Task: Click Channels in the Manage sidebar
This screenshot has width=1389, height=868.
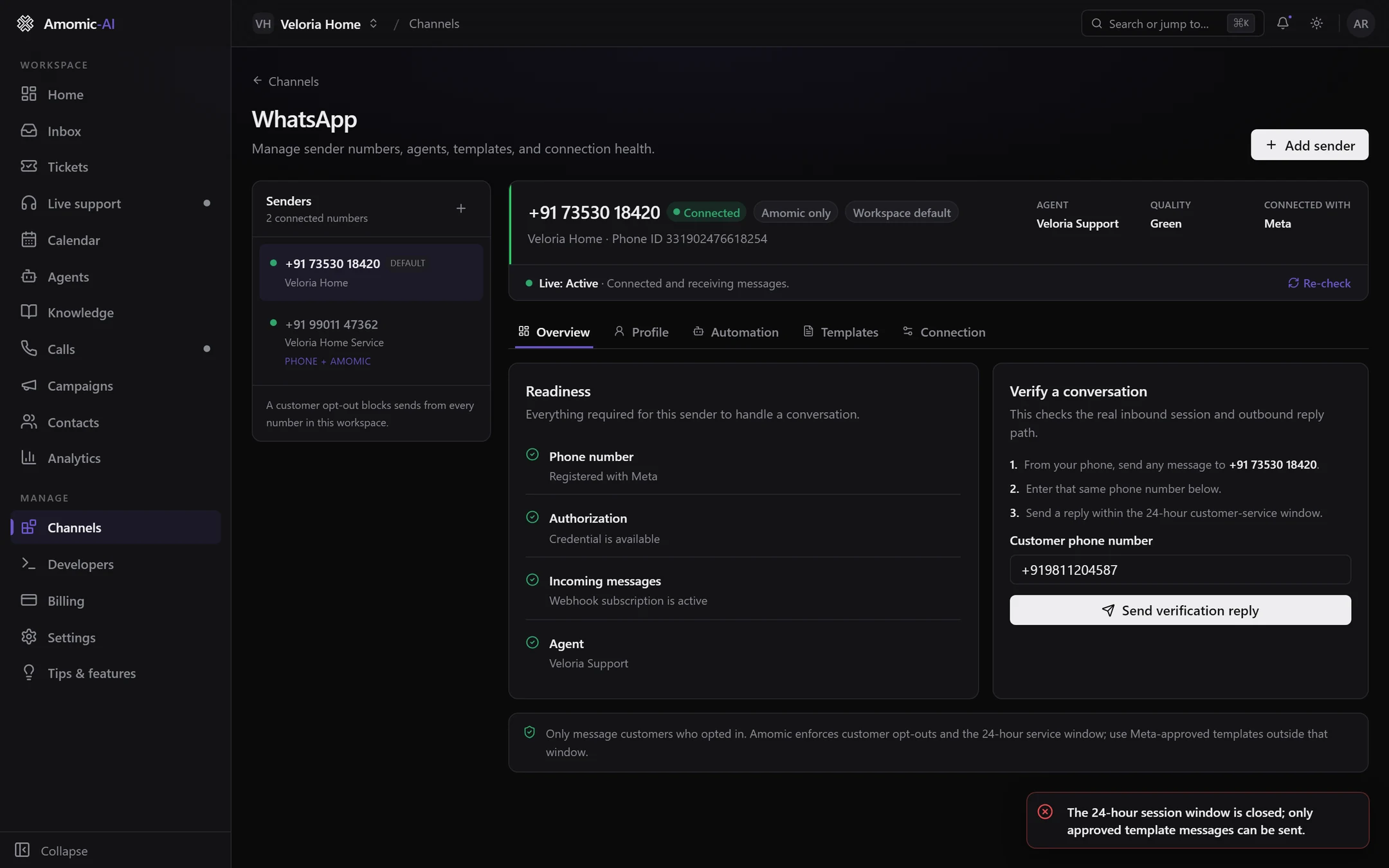Action: [x=116, y=528]
